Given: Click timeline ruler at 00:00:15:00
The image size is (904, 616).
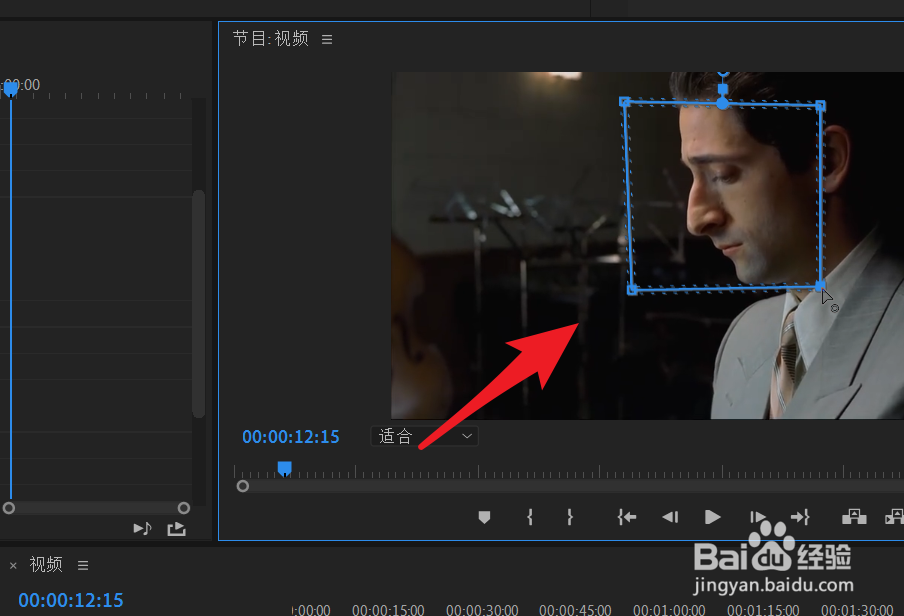Looking at the screenshot, I should (388, 610).
